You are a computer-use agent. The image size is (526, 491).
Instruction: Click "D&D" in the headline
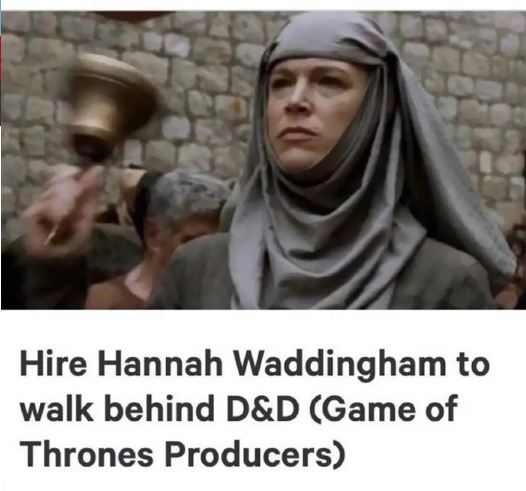point(262,409)
